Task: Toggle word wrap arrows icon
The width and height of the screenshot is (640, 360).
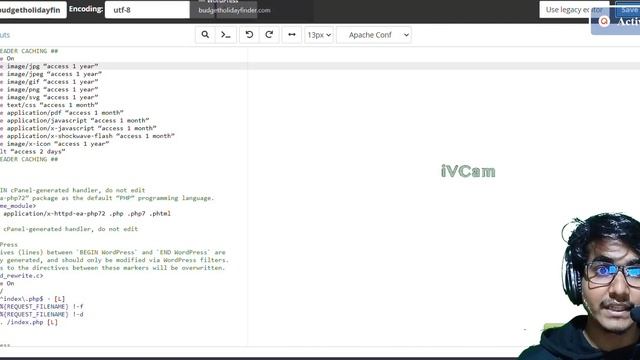Action: point(291,35)
